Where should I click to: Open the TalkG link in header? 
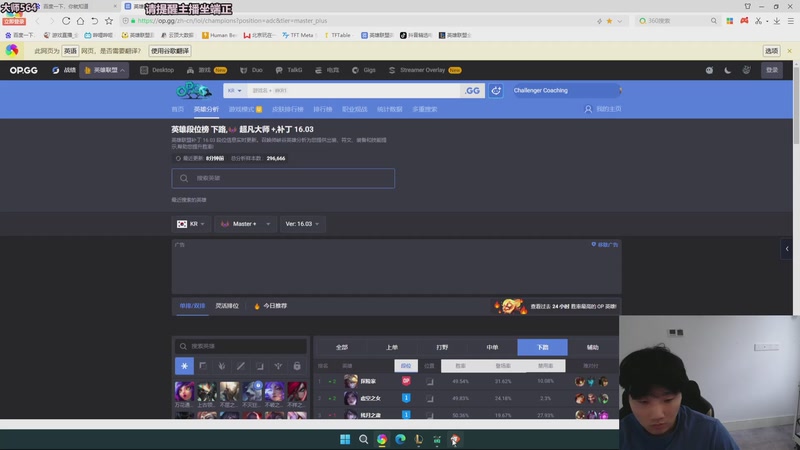(289, 70)
